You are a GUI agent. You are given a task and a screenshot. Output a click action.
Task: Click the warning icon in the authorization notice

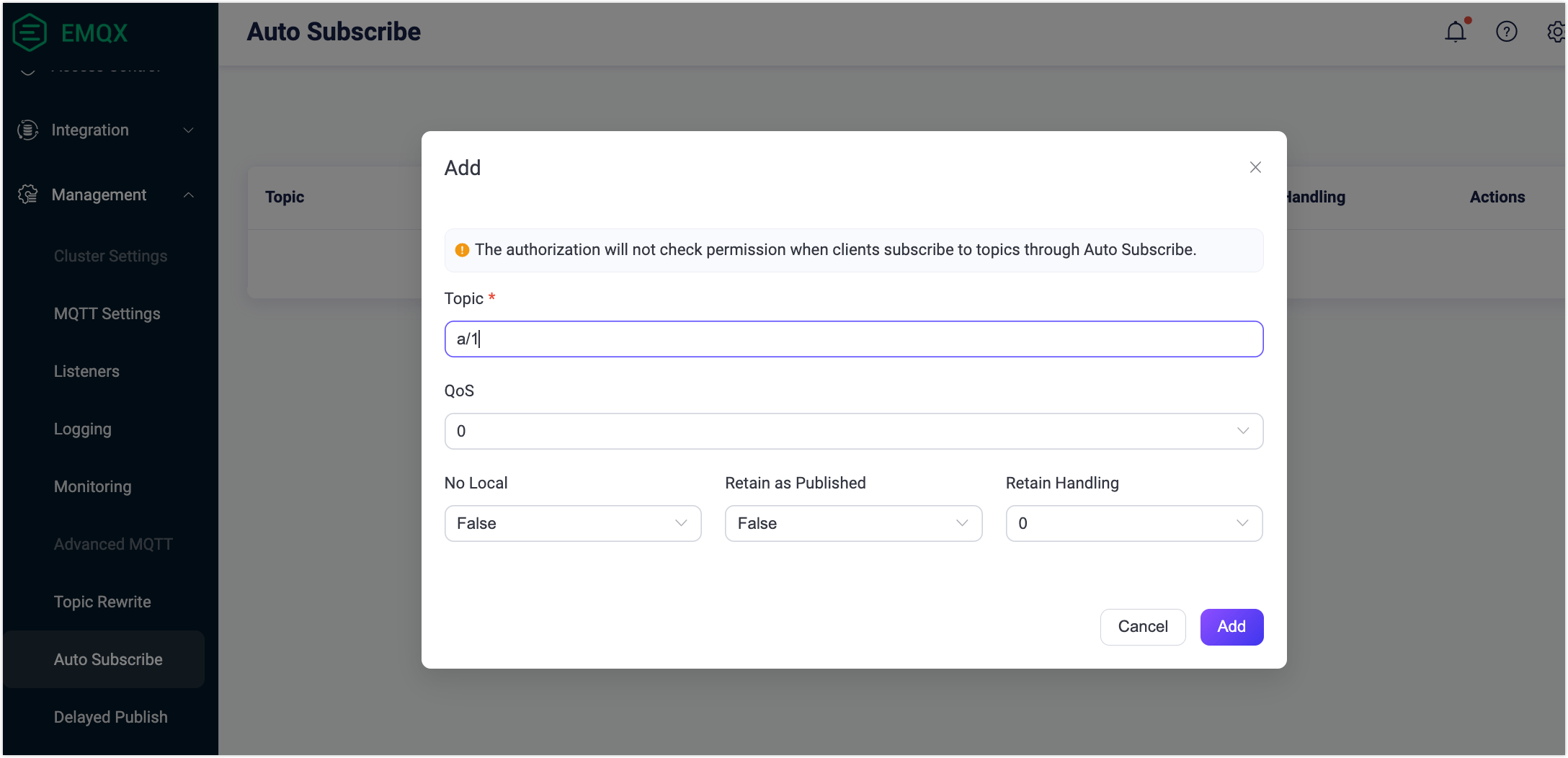pos(462,249)
